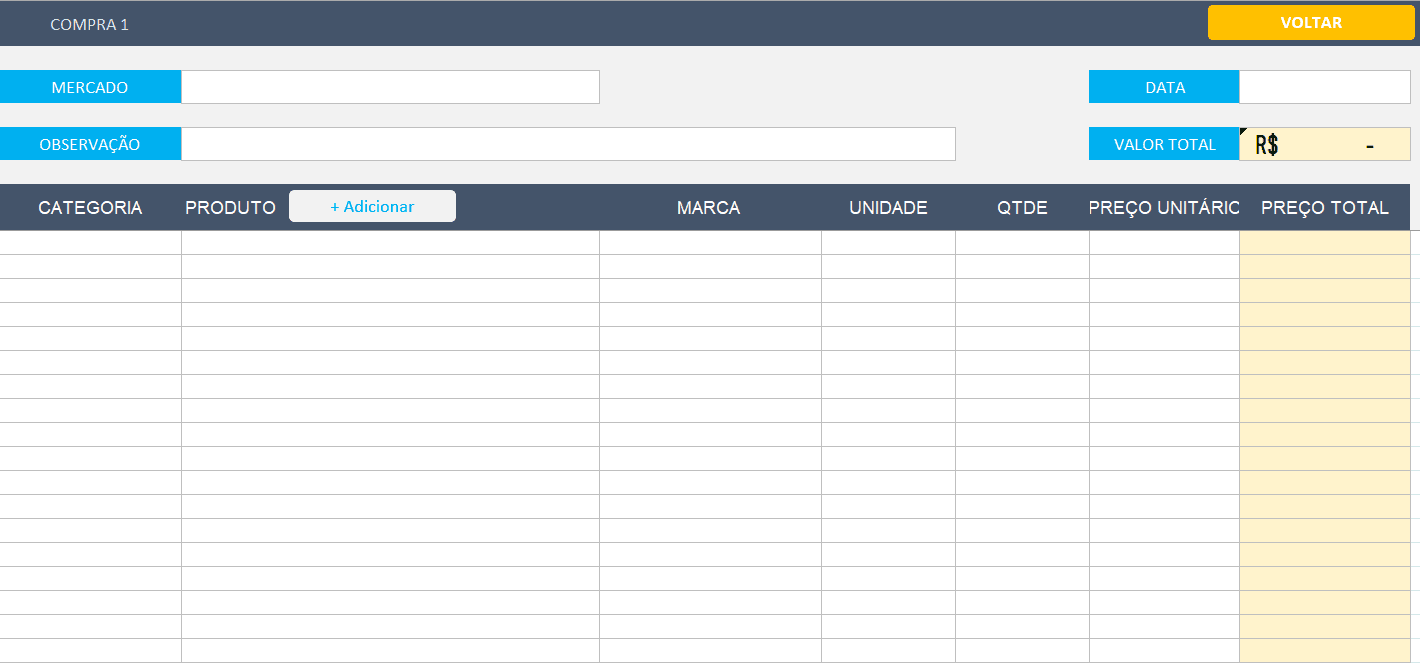The width and height of the screenshot is (1420, 663).
Task: Select first empty cell under QTDE
Action: 1022,243
